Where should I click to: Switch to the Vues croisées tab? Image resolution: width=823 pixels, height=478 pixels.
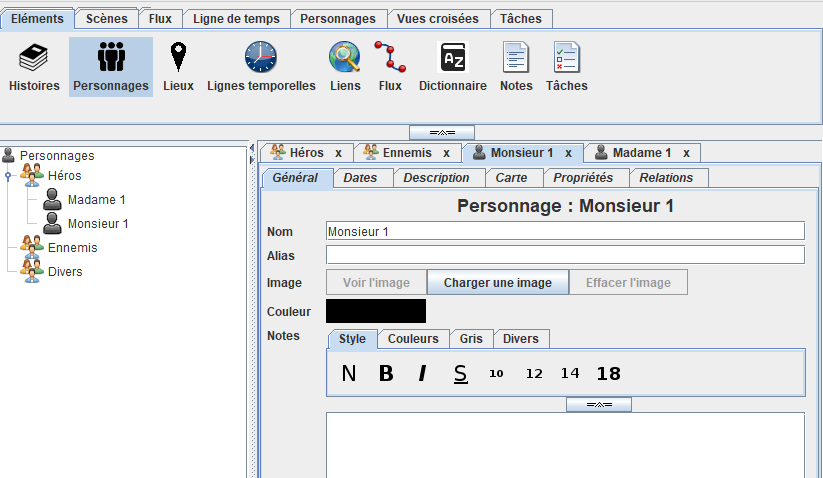coord(438,18)
